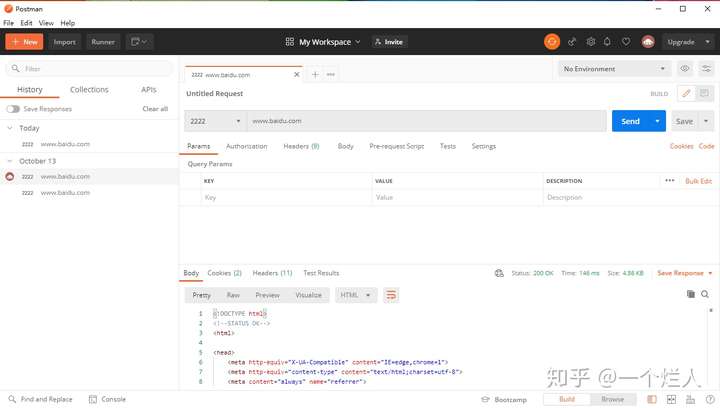Show response Cookies (2) tab
Viewport: 720px width, 408px height.
pos(225,273)
